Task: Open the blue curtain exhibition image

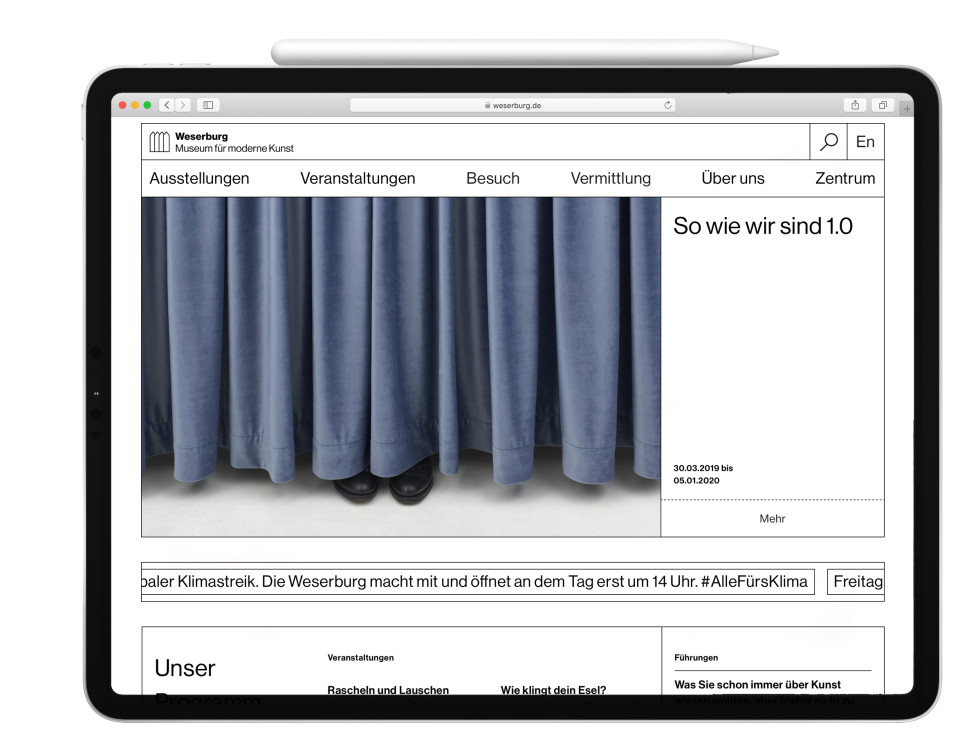Action: coord(400,366)
